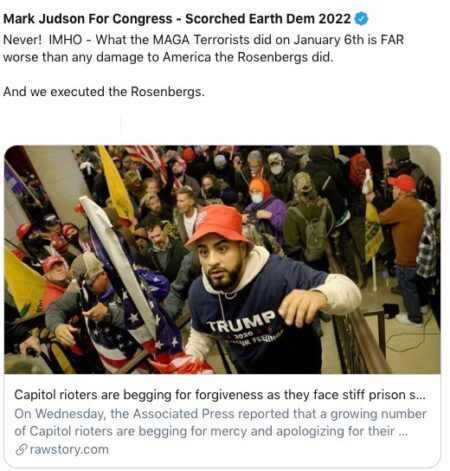Image resolution: width=450 pixels, height=471 pixels.
Task: Open Mark Judson For Congress profile name
Action: pyautogui.click(x=87, y=19)
